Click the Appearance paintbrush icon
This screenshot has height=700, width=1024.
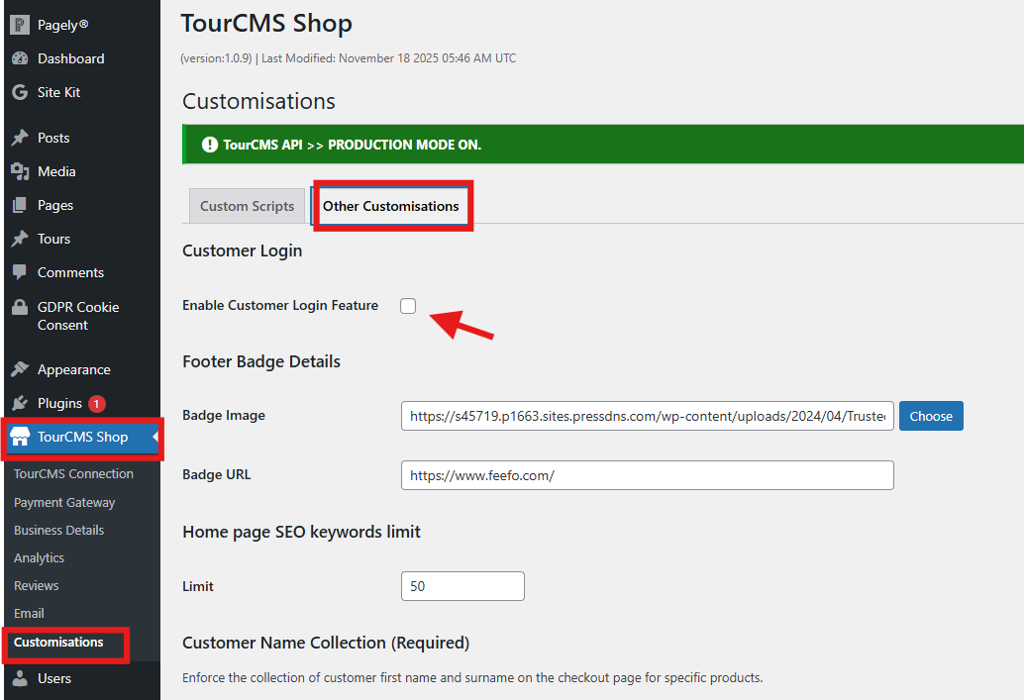coord(20,369)
